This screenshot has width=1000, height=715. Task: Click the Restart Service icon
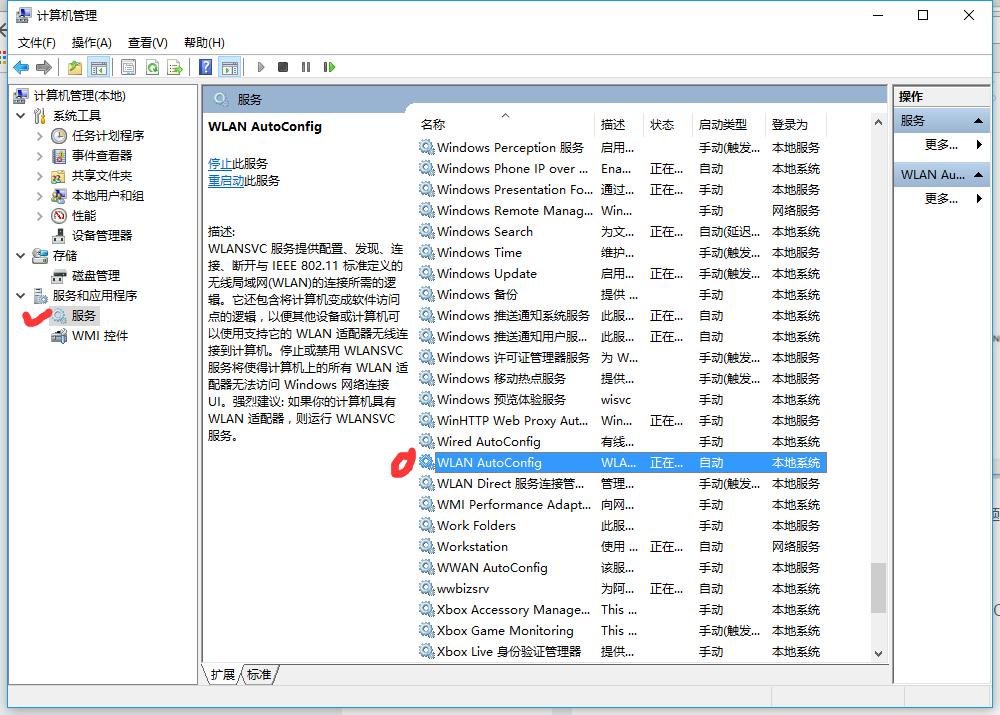coord(329,67)
